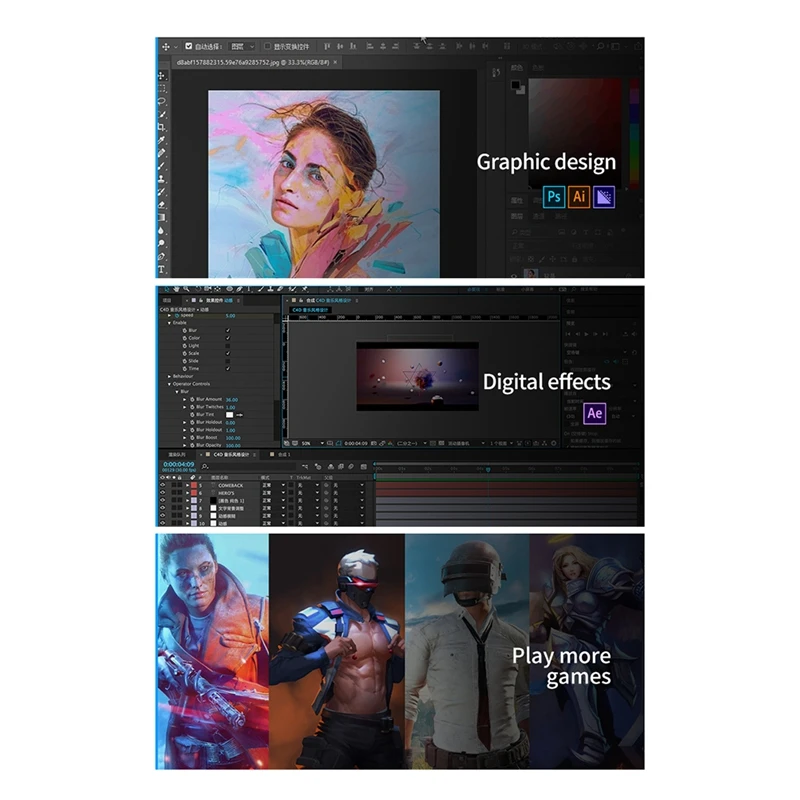Click the play button in Preview panel
Viewport: 800px width, 800px height.
(x=587, y=334)
